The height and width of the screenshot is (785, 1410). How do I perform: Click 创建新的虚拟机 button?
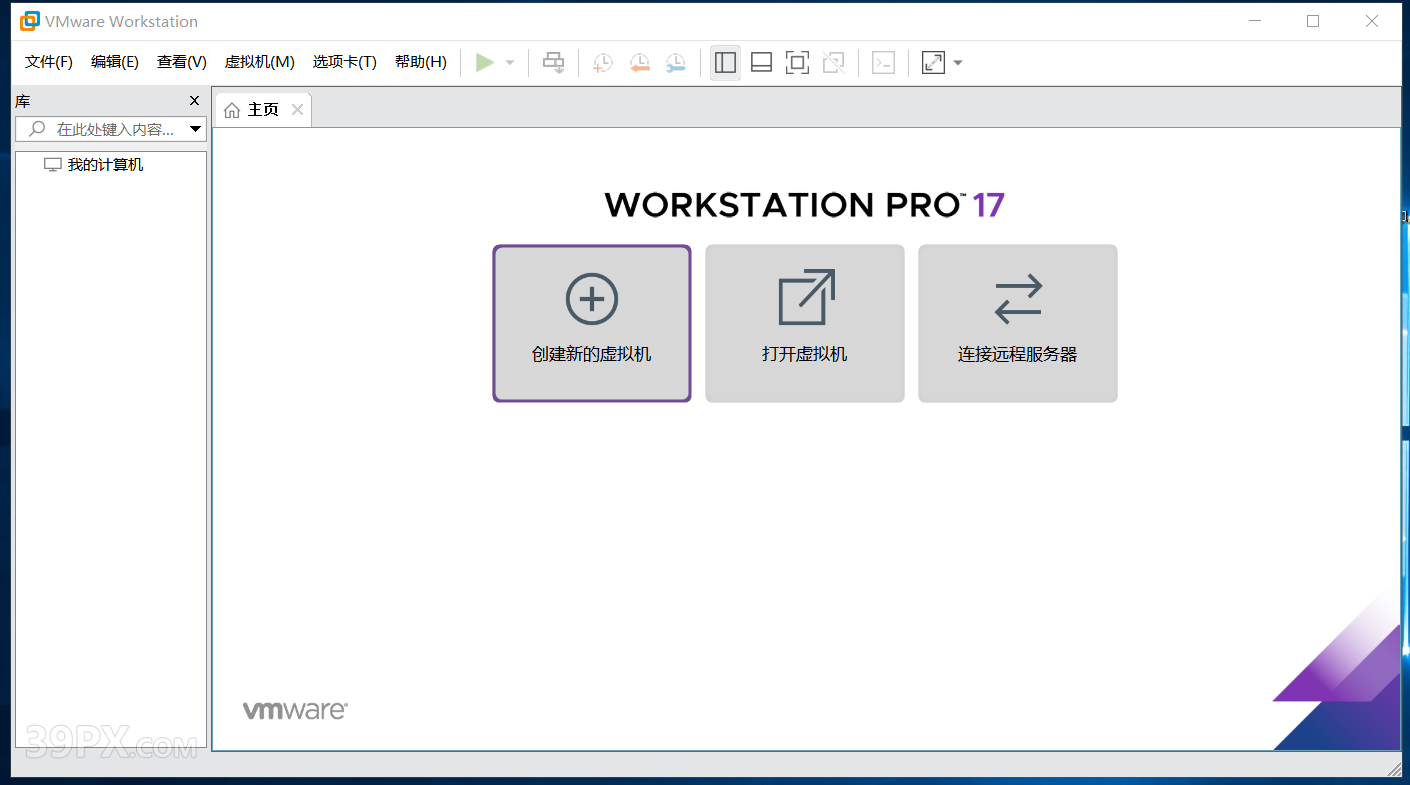coord(592,324)
